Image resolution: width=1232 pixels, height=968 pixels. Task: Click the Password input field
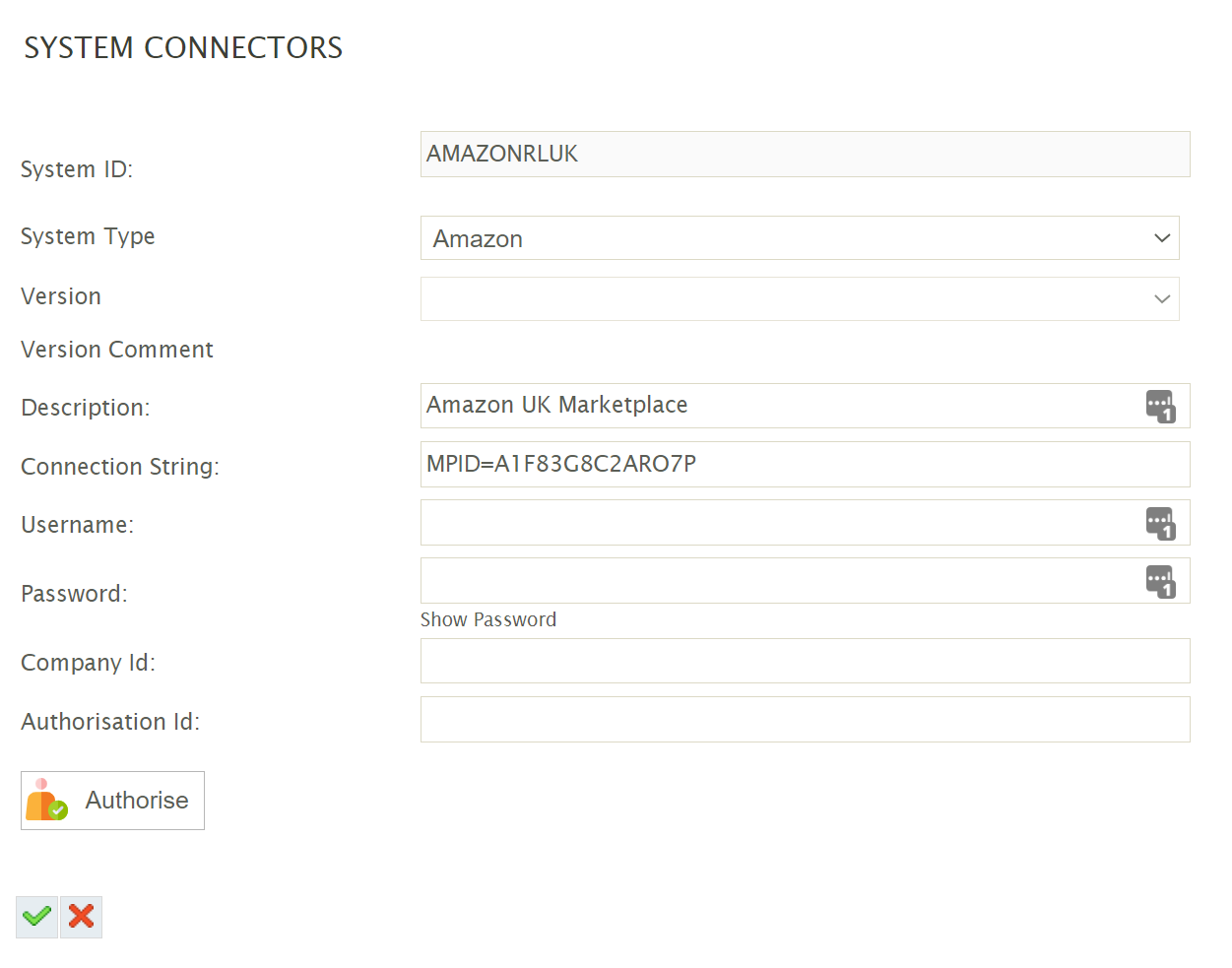778,581
